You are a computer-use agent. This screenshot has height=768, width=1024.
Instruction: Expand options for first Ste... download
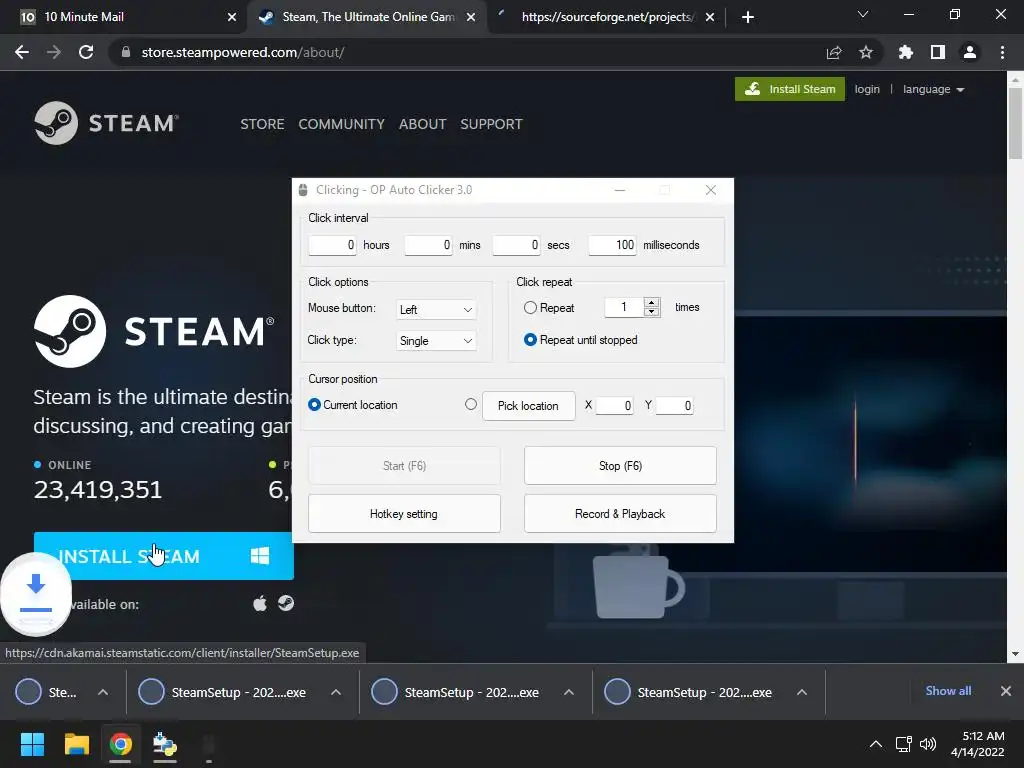click(x=103, y=692)
